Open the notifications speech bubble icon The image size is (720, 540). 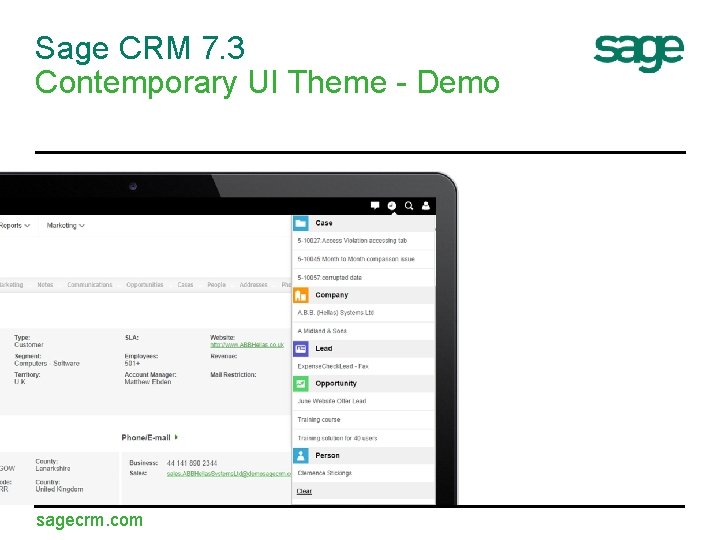(x=375, y=205)
